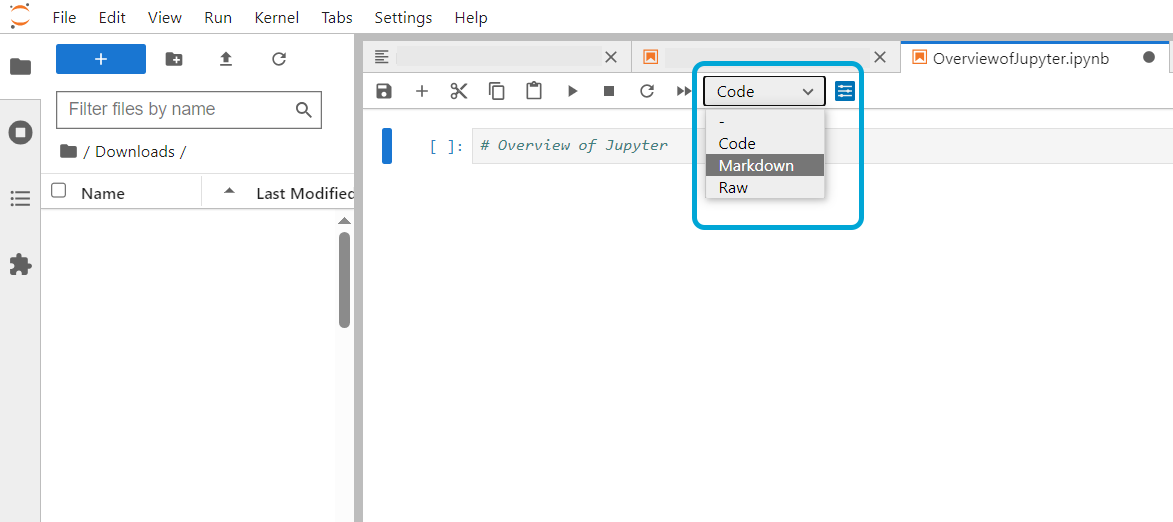
Task: Restart the kernel using the circular arrow icon
Action: pos(647,91)
